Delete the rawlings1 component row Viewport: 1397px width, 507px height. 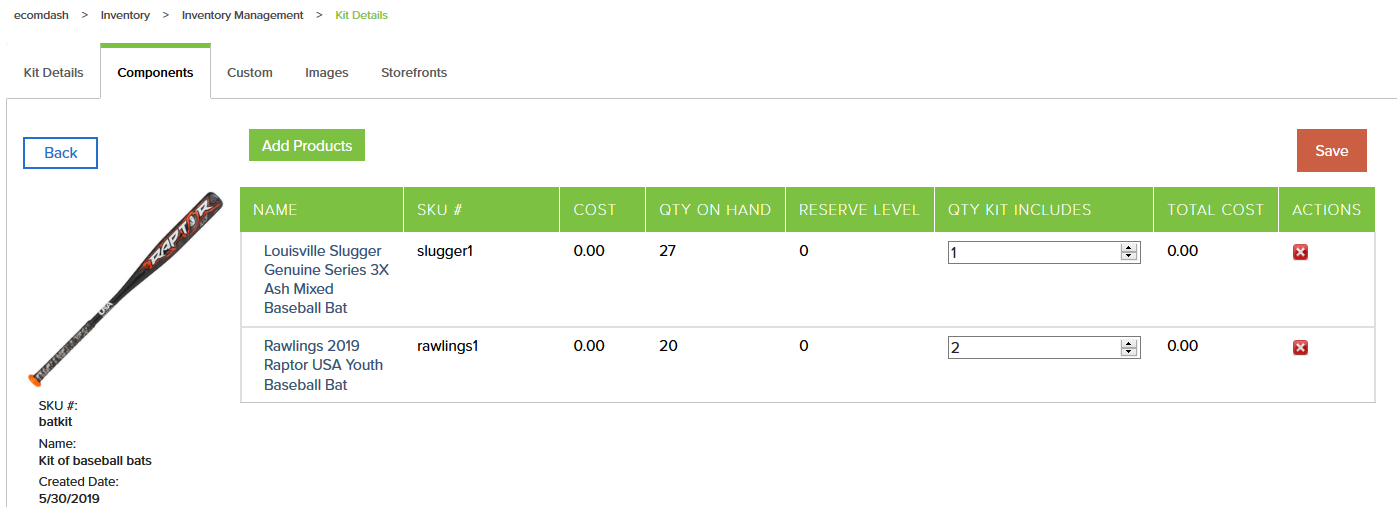click(x=1300, y=348)
